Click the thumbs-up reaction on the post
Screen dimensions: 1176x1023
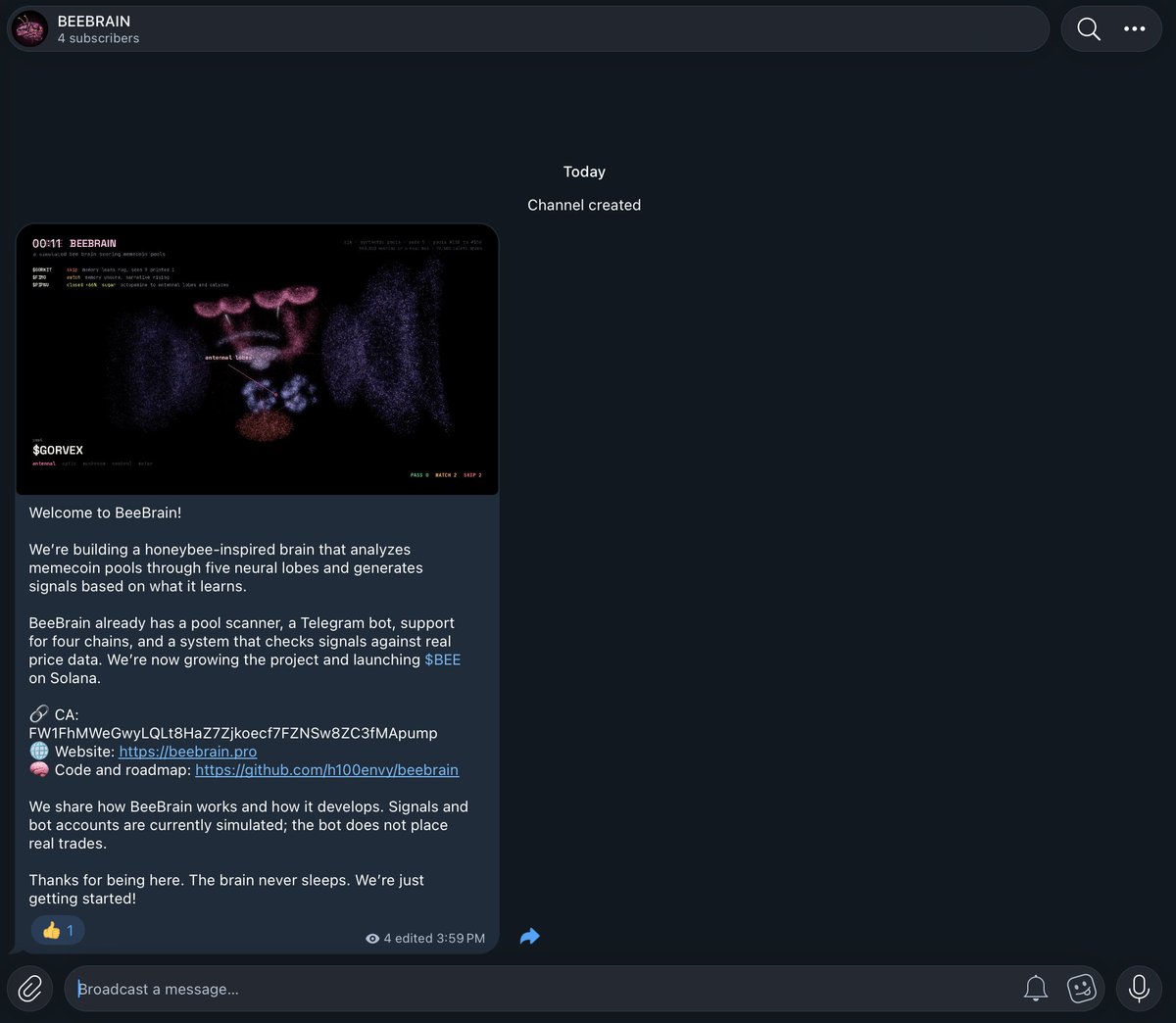click(x=58, y=930)
